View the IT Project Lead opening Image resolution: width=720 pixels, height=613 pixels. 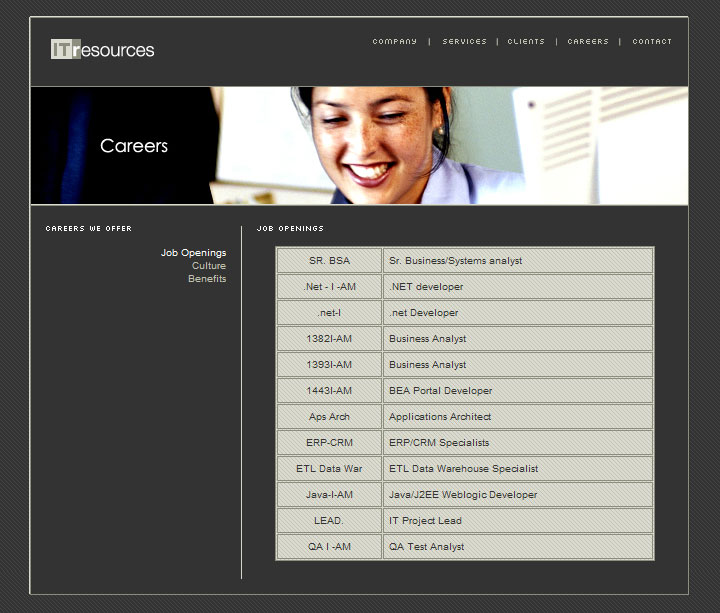click(425, 521)
